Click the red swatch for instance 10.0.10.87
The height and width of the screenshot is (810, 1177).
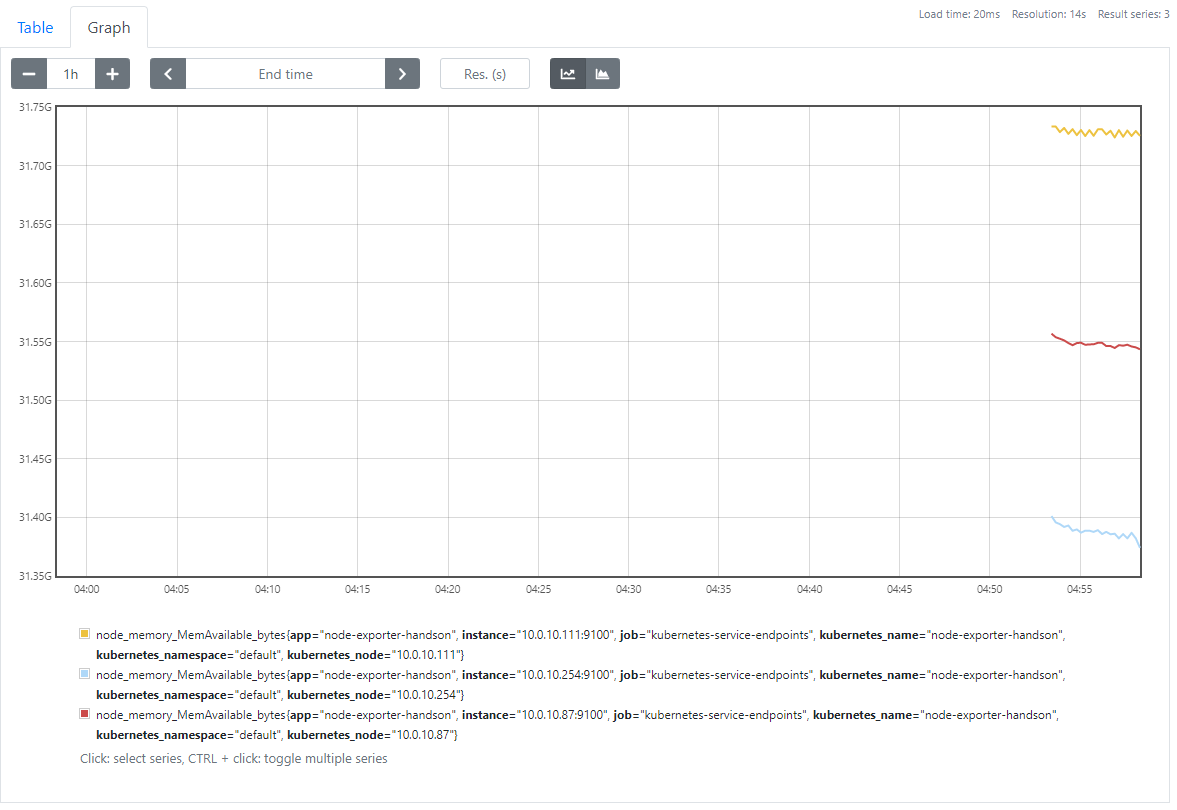(x=85, y=715)
